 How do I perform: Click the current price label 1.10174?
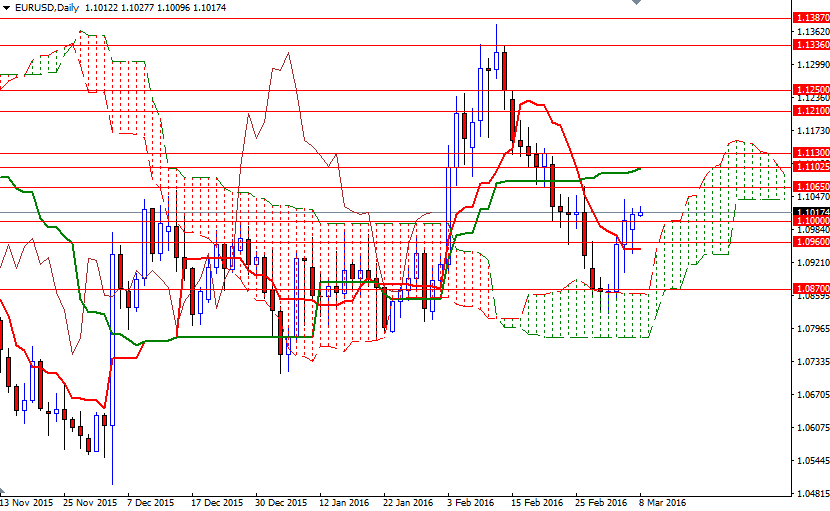(809, 212)
